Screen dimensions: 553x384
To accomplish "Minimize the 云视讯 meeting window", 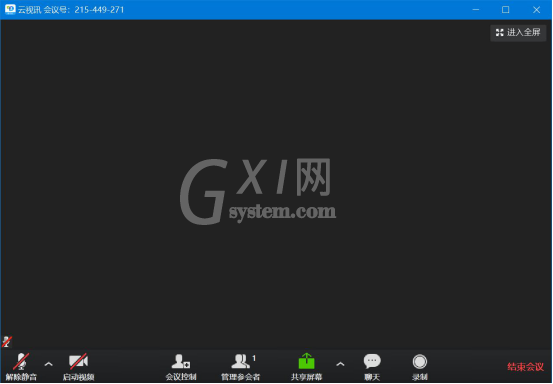I will [476, 10].
